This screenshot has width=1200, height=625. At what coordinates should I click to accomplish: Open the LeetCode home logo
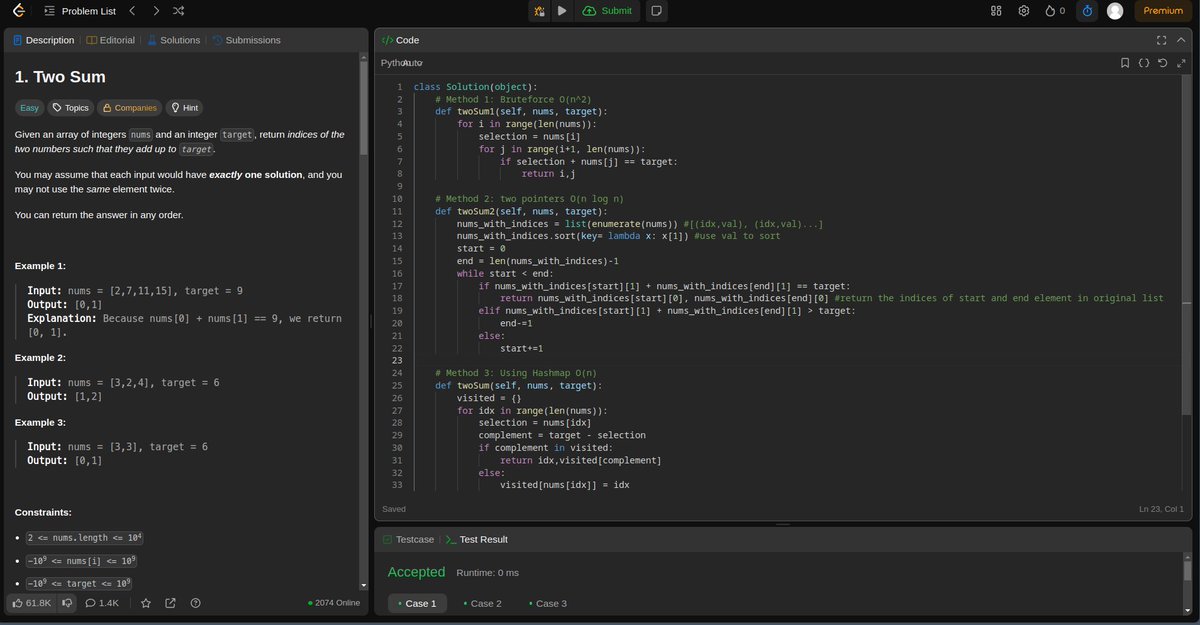click(19, 11)
